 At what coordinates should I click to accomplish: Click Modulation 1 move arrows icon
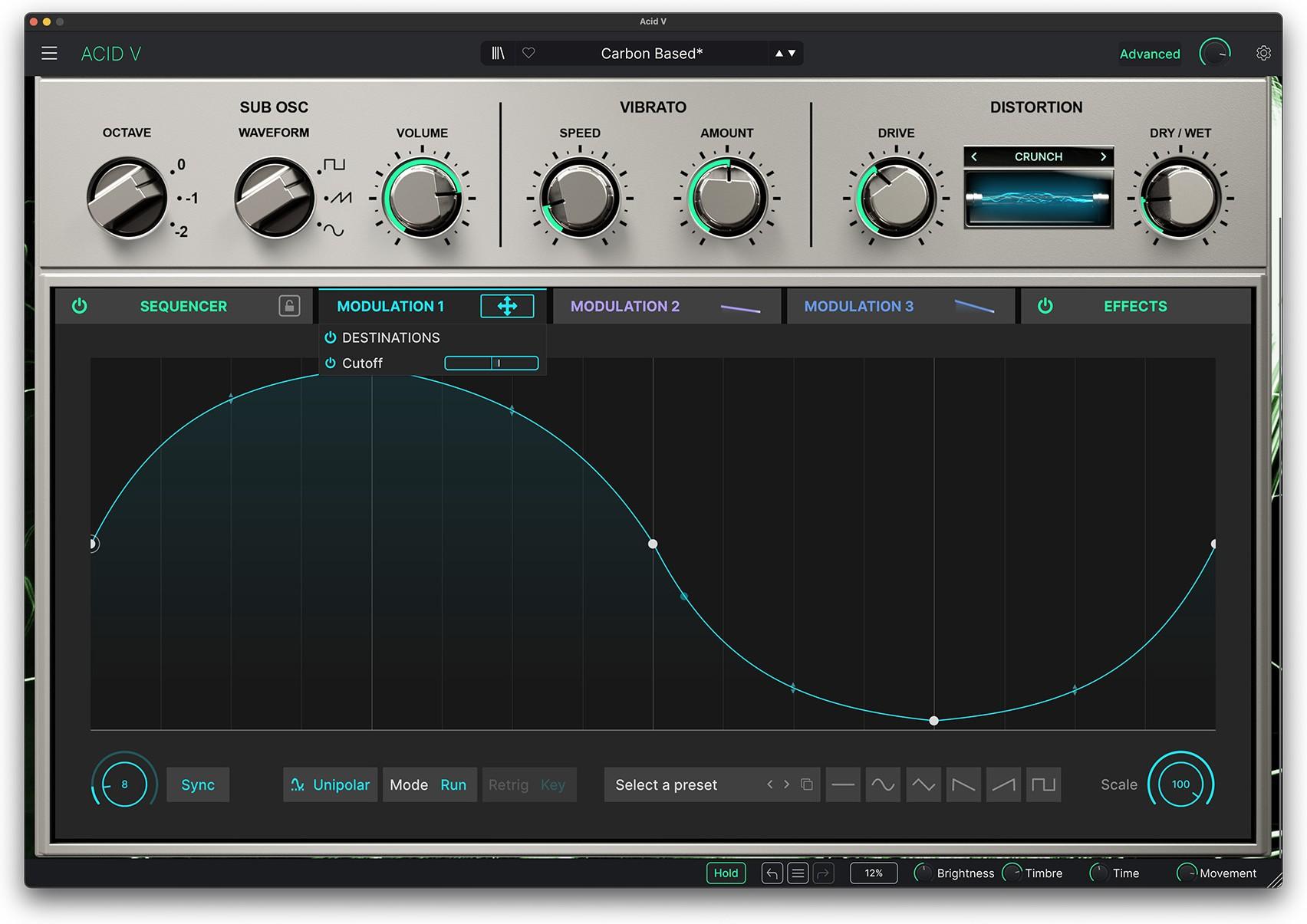(507, 306)
